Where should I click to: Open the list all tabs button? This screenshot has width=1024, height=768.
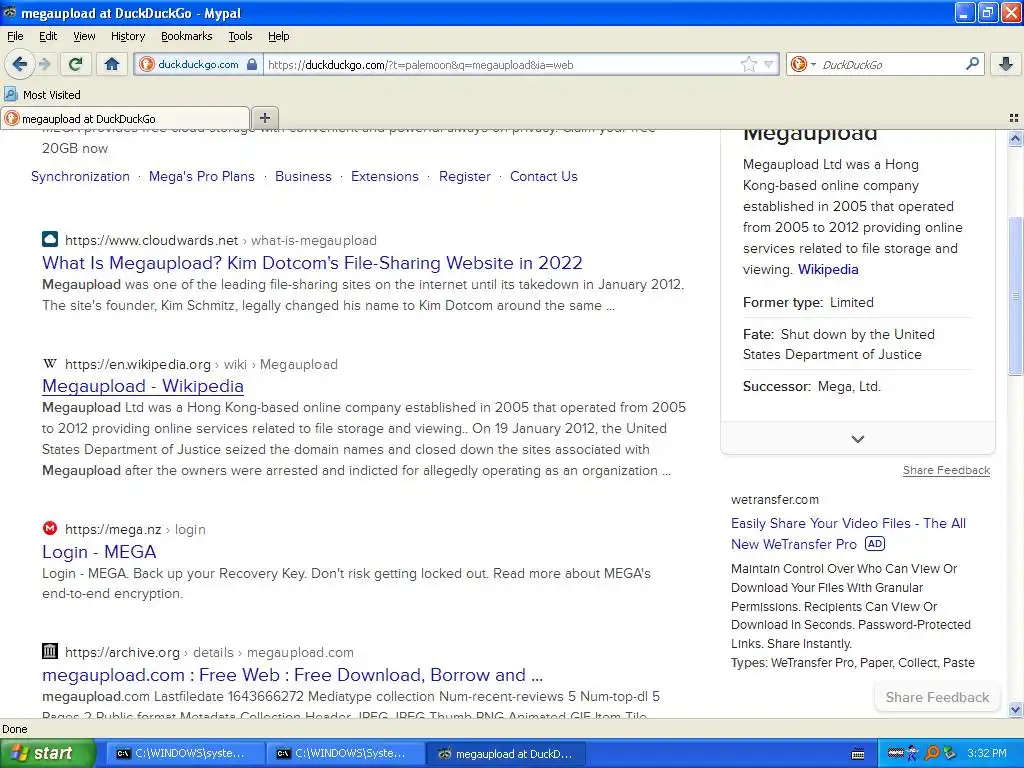point(1014,118)
